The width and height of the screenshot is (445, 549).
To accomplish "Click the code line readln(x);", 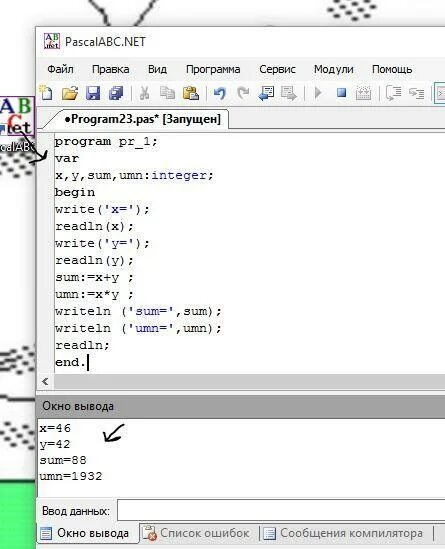I will click(94, 226).
